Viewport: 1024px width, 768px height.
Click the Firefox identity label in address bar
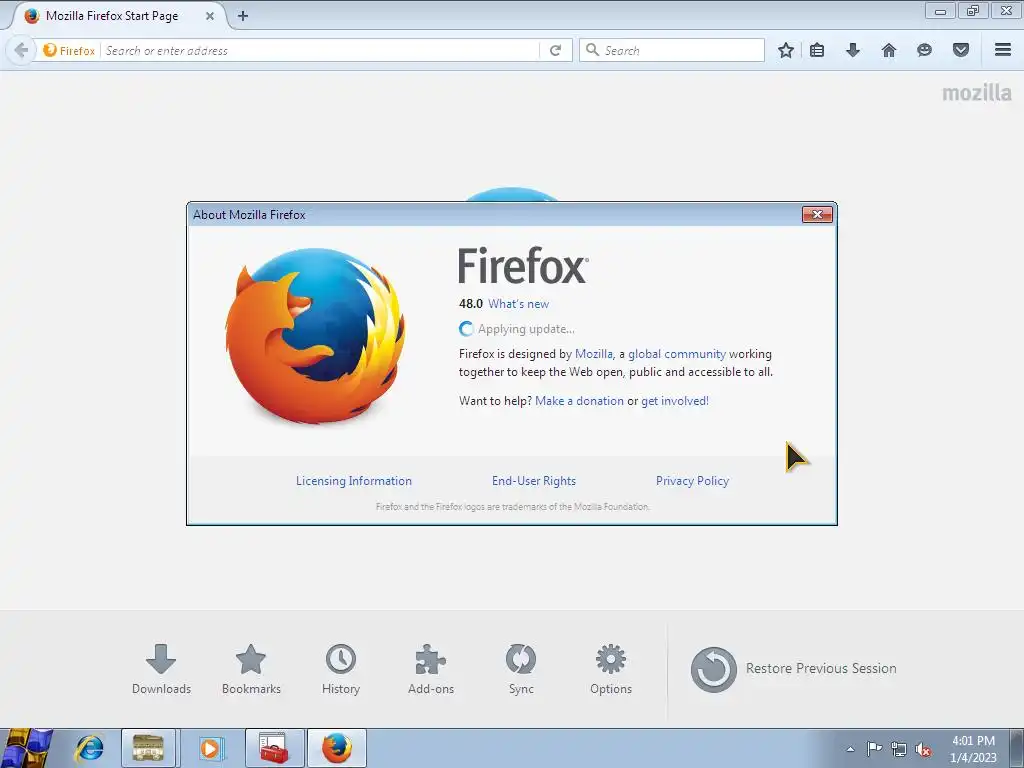69,50
